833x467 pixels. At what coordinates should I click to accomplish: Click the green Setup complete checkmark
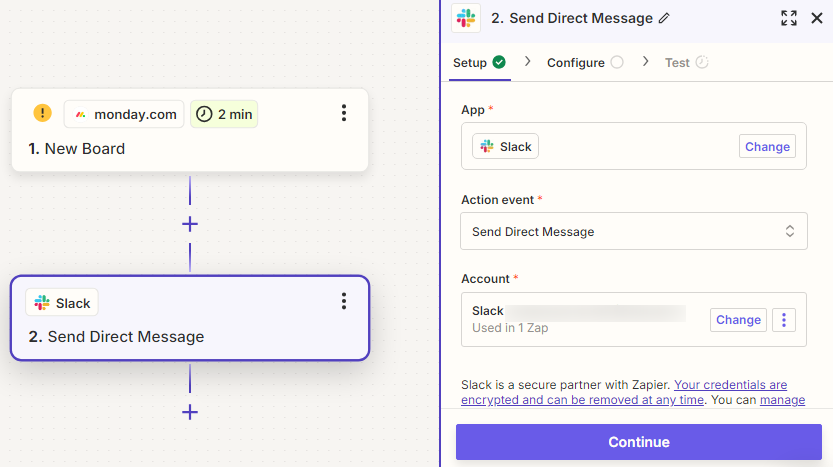tap(499, 62)
